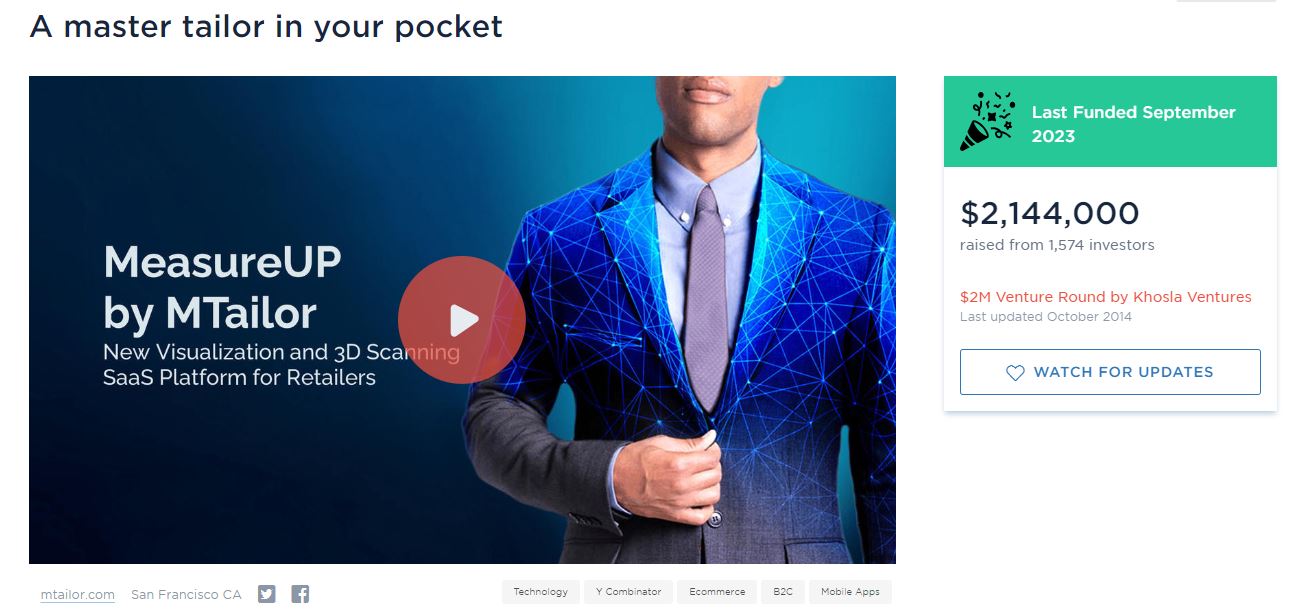The height and width of the screenshot is (613, 1298).
Task: Select the Mobile Apps tag
Action: pos(850,592)
